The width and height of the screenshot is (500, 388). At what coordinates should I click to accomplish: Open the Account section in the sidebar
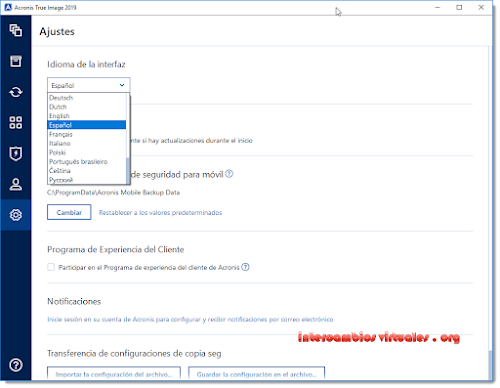point(16,184)
